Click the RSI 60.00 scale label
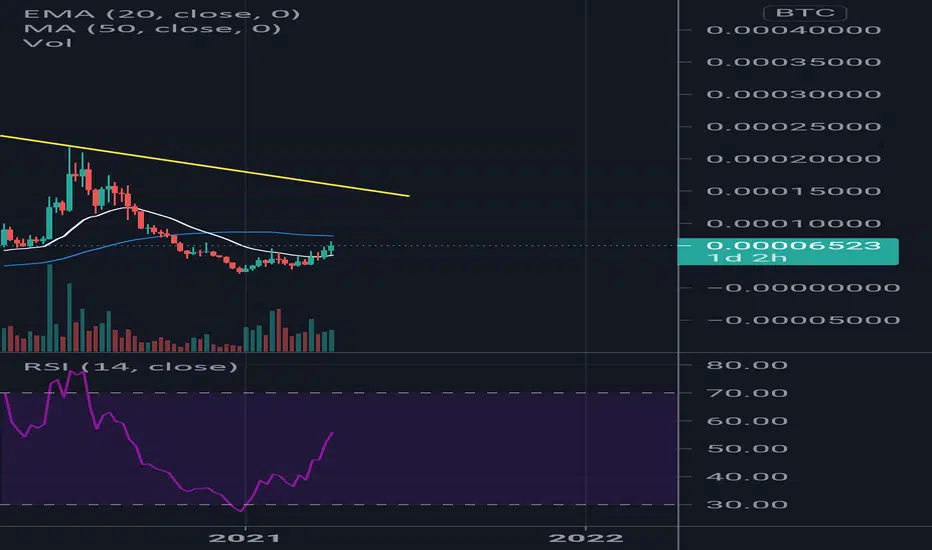Viewport: 932px width, 550px height. 747,421
